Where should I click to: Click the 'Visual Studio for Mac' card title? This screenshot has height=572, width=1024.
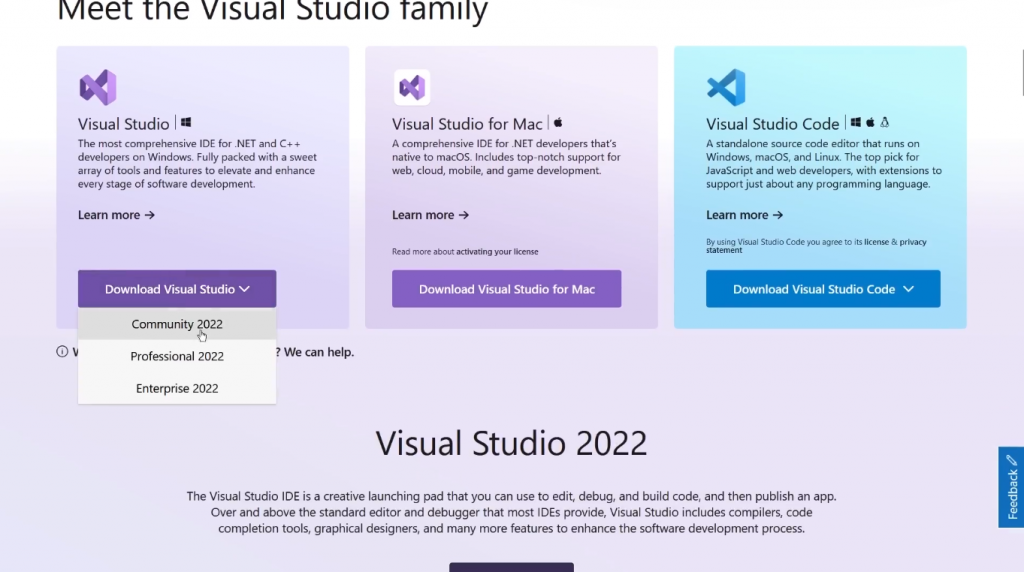[467, 123]
